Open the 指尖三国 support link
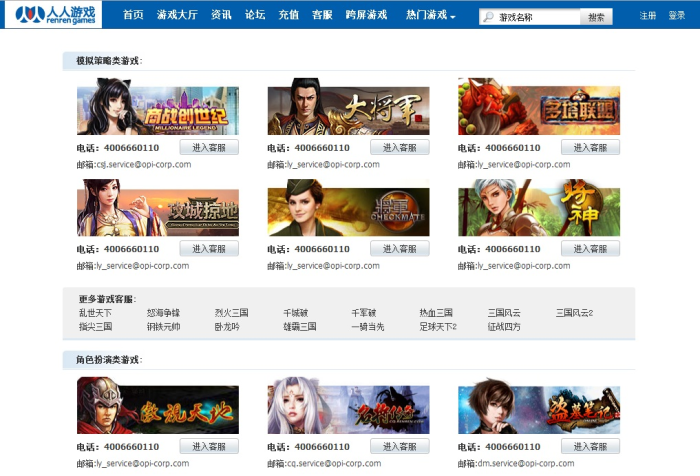700x476 pixels. 95,327
